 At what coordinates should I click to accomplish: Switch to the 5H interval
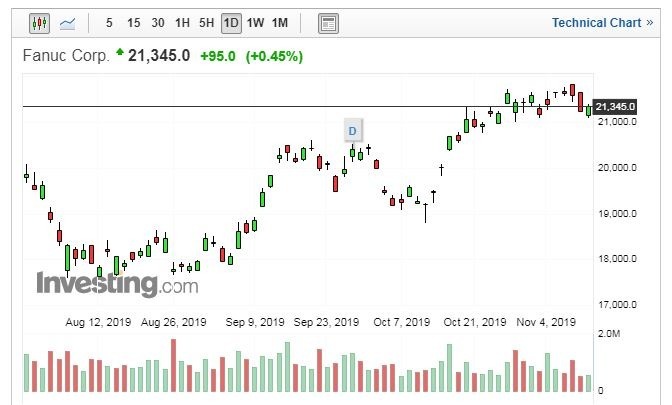(207, 23)
